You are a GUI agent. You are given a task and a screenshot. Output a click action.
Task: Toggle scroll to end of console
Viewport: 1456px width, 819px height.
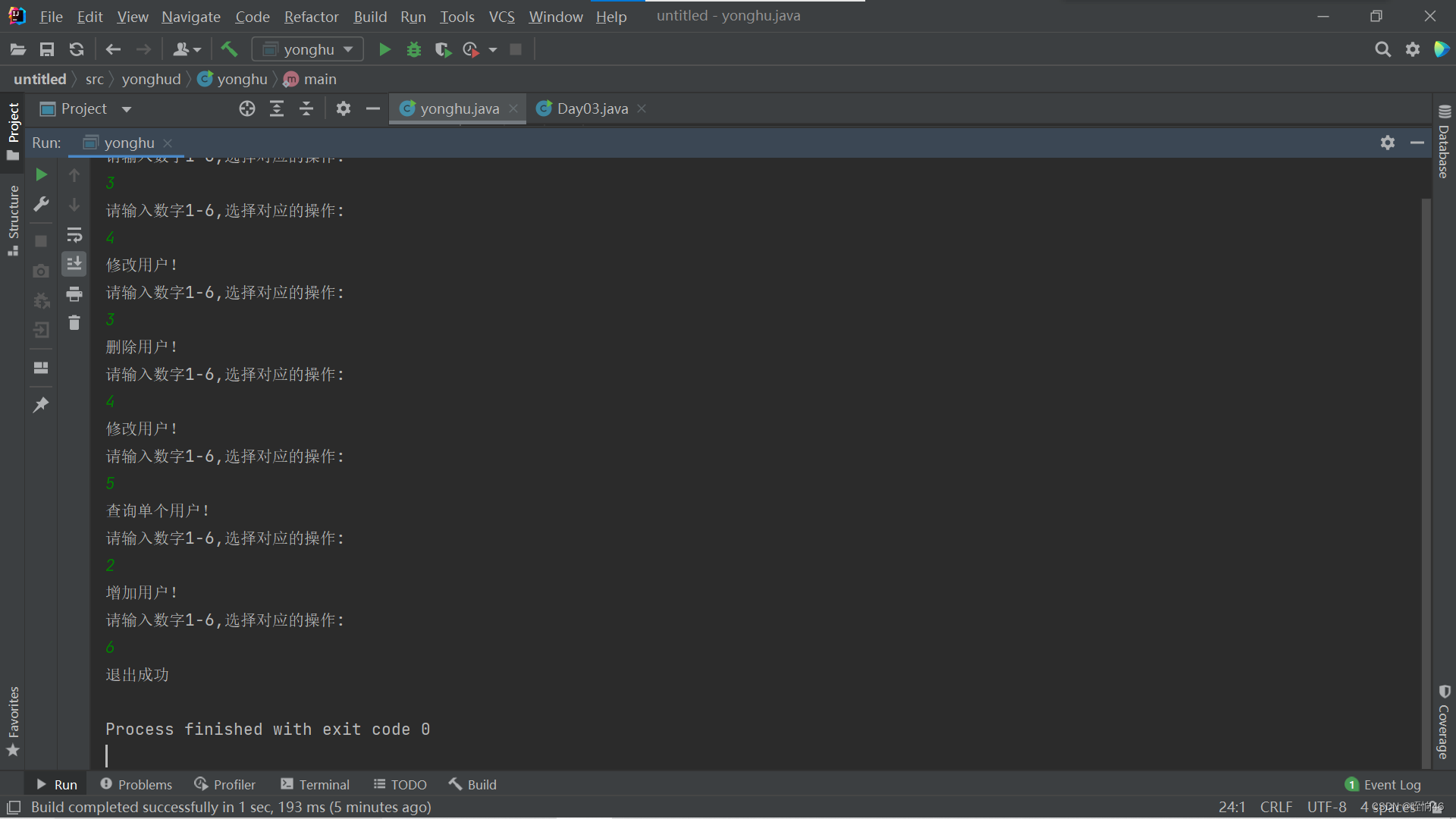(x=74, y=264)
